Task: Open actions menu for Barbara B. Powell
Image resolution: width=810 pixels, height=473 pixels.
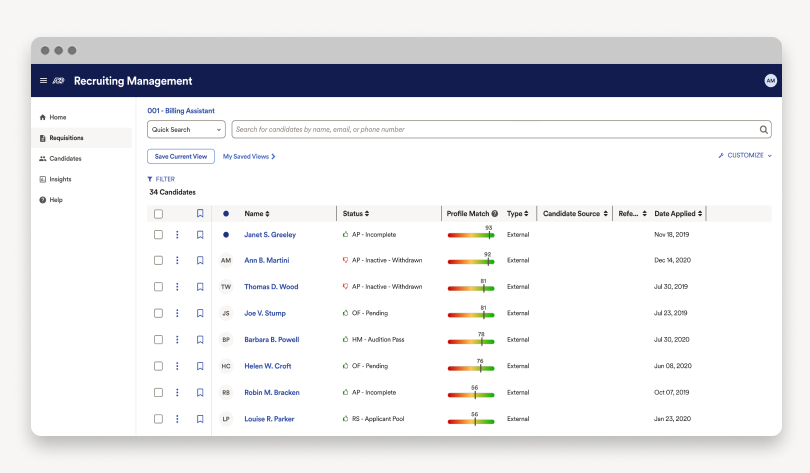Action: 177,339
